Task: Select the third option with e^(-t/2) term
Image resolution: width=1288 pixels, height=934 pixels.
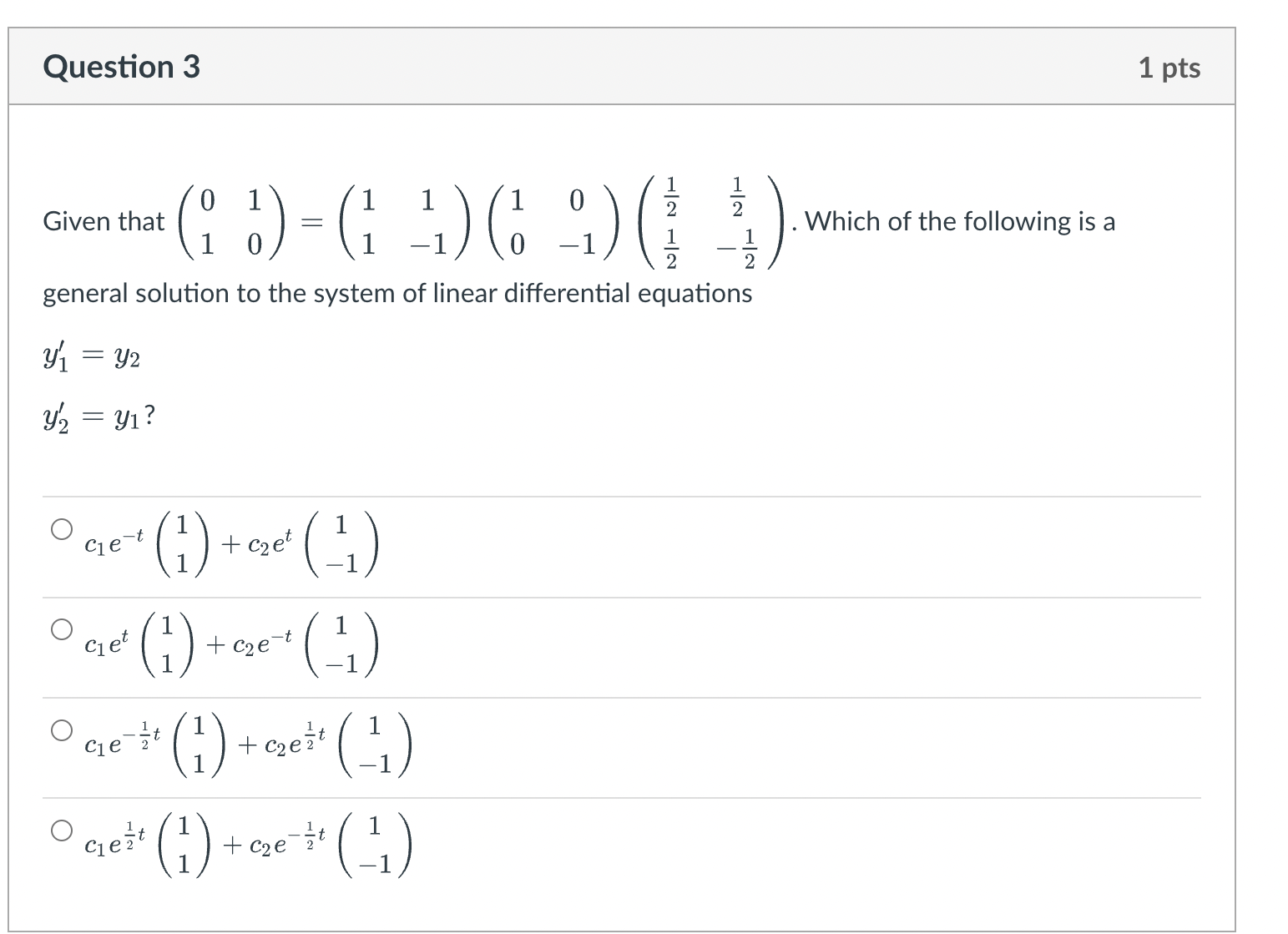Action: [61, 729]
